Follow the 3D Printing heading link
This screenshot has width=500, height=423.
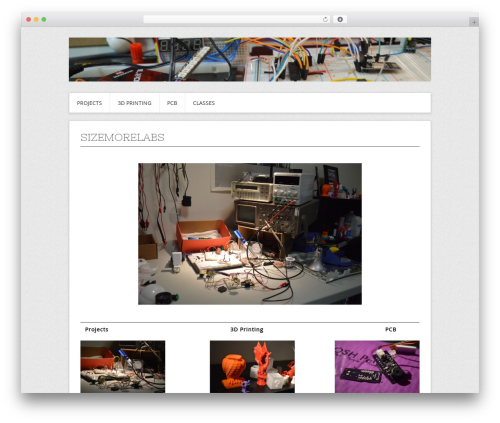(247, 329)
